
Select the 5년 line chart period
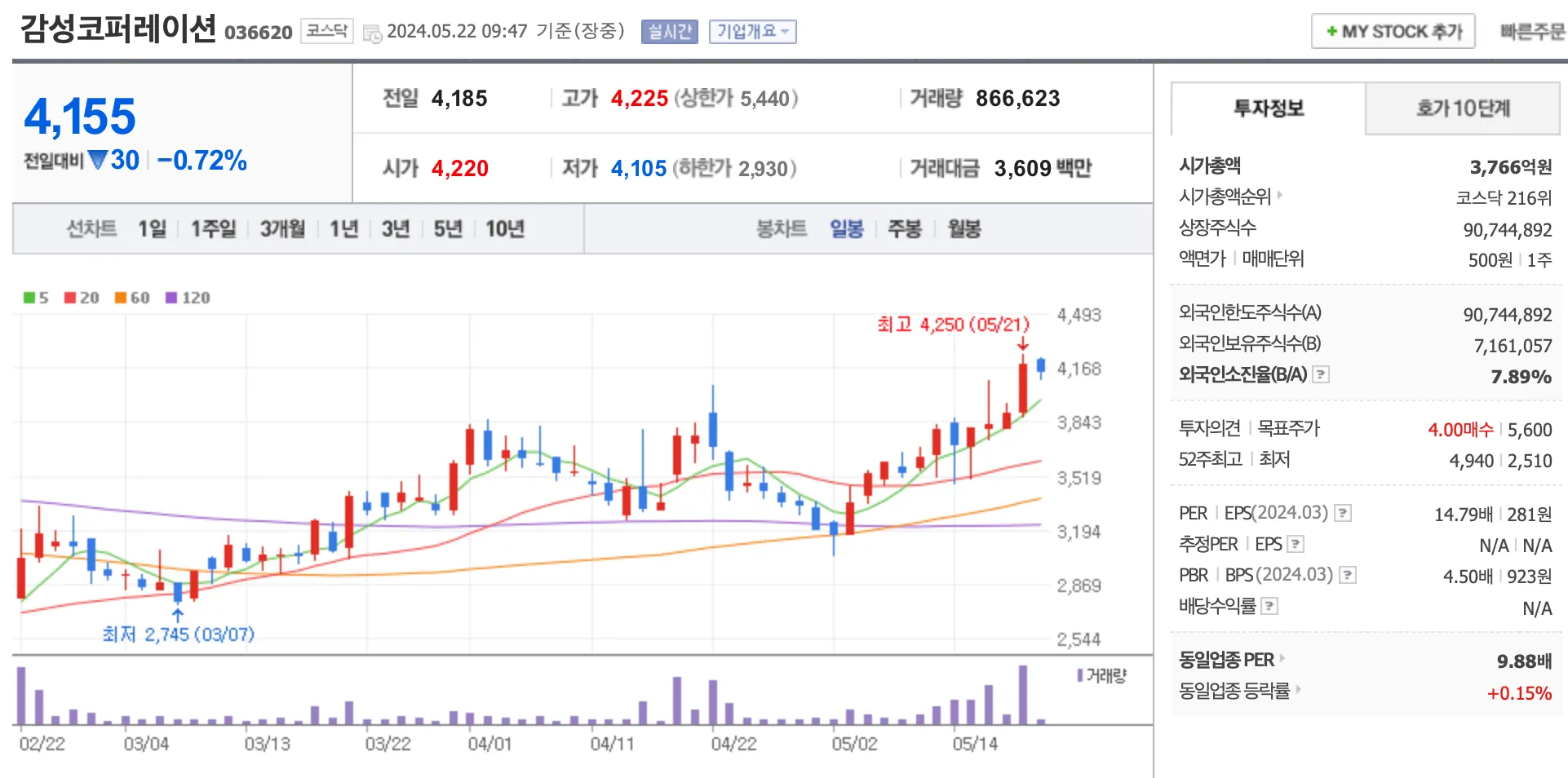point(448,229)
